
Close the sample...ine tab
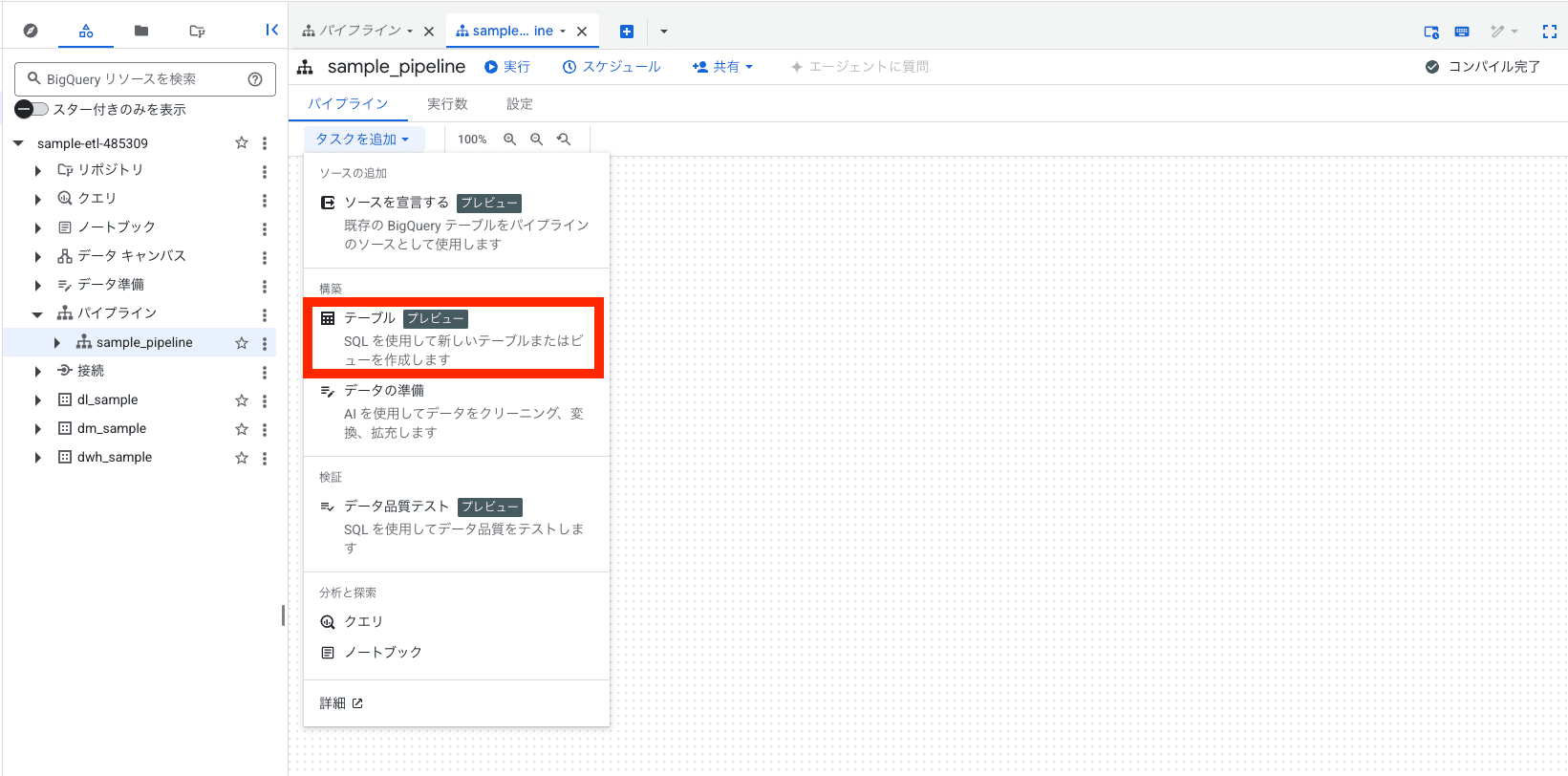(582, 32)
